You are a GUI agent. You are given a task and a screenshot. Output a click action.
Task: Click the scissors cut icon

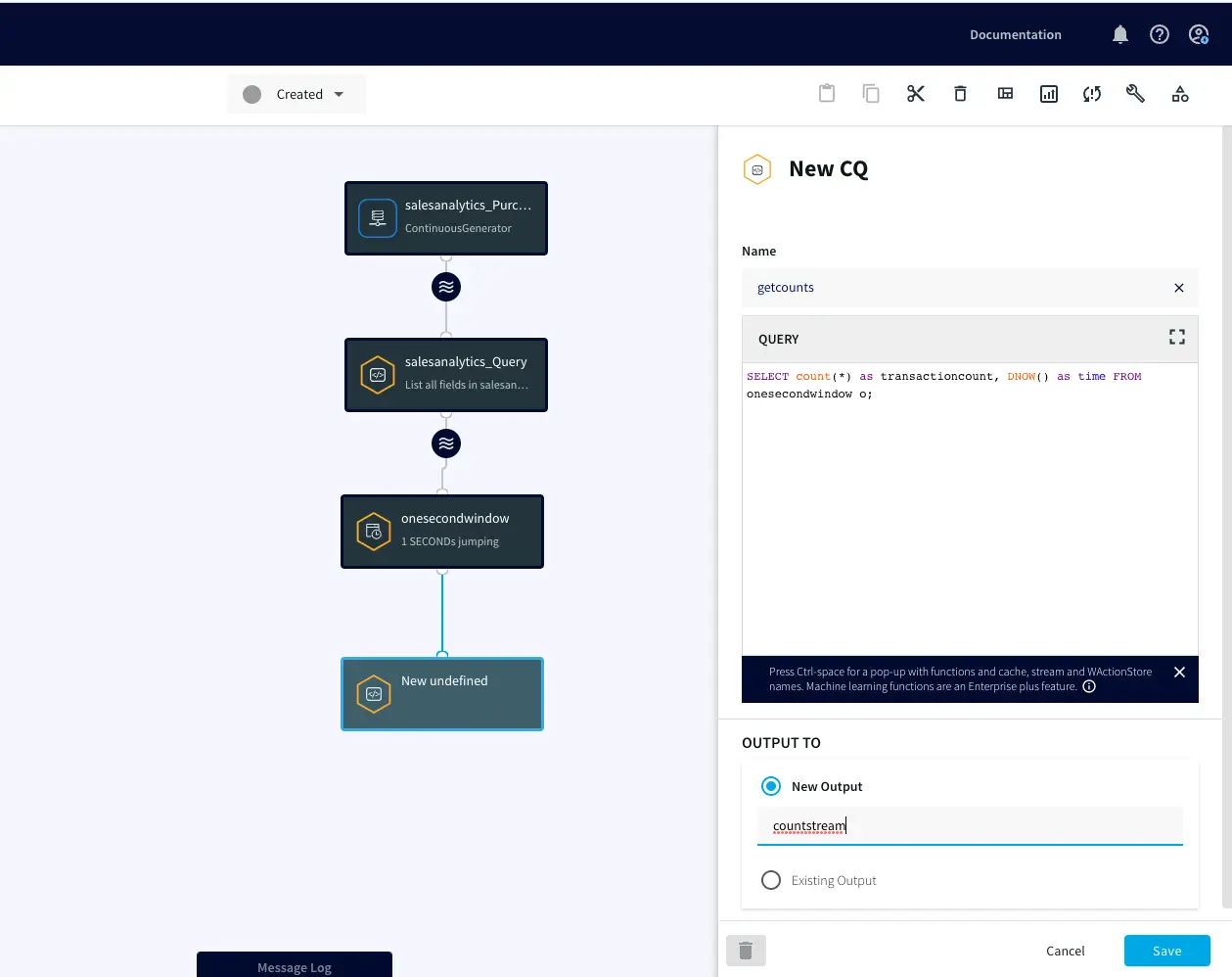pyautogui.click(x=916, y=94)
